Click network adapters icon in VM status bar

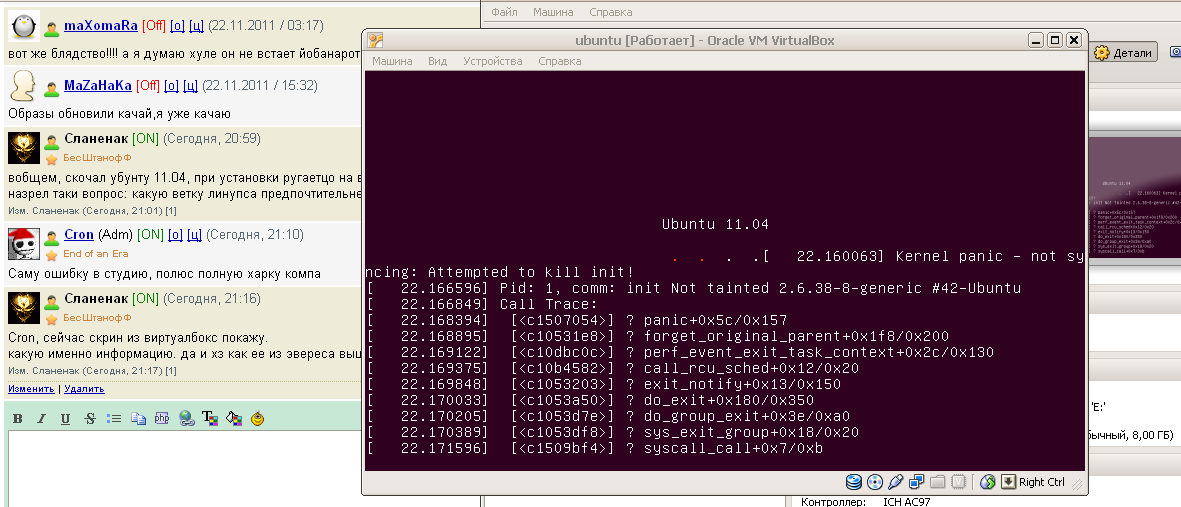[x=917, y=482]
